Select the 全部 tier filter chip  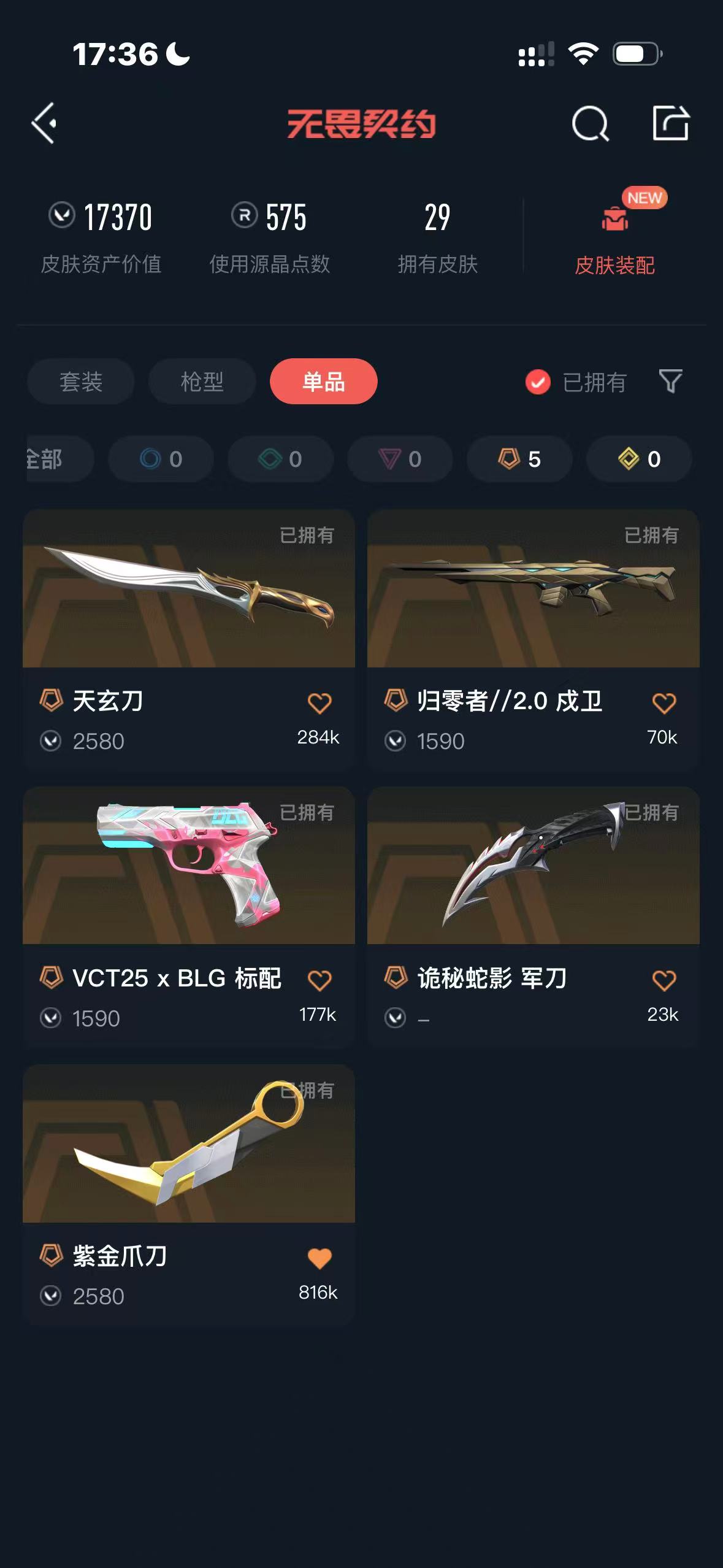pos(59,459)
